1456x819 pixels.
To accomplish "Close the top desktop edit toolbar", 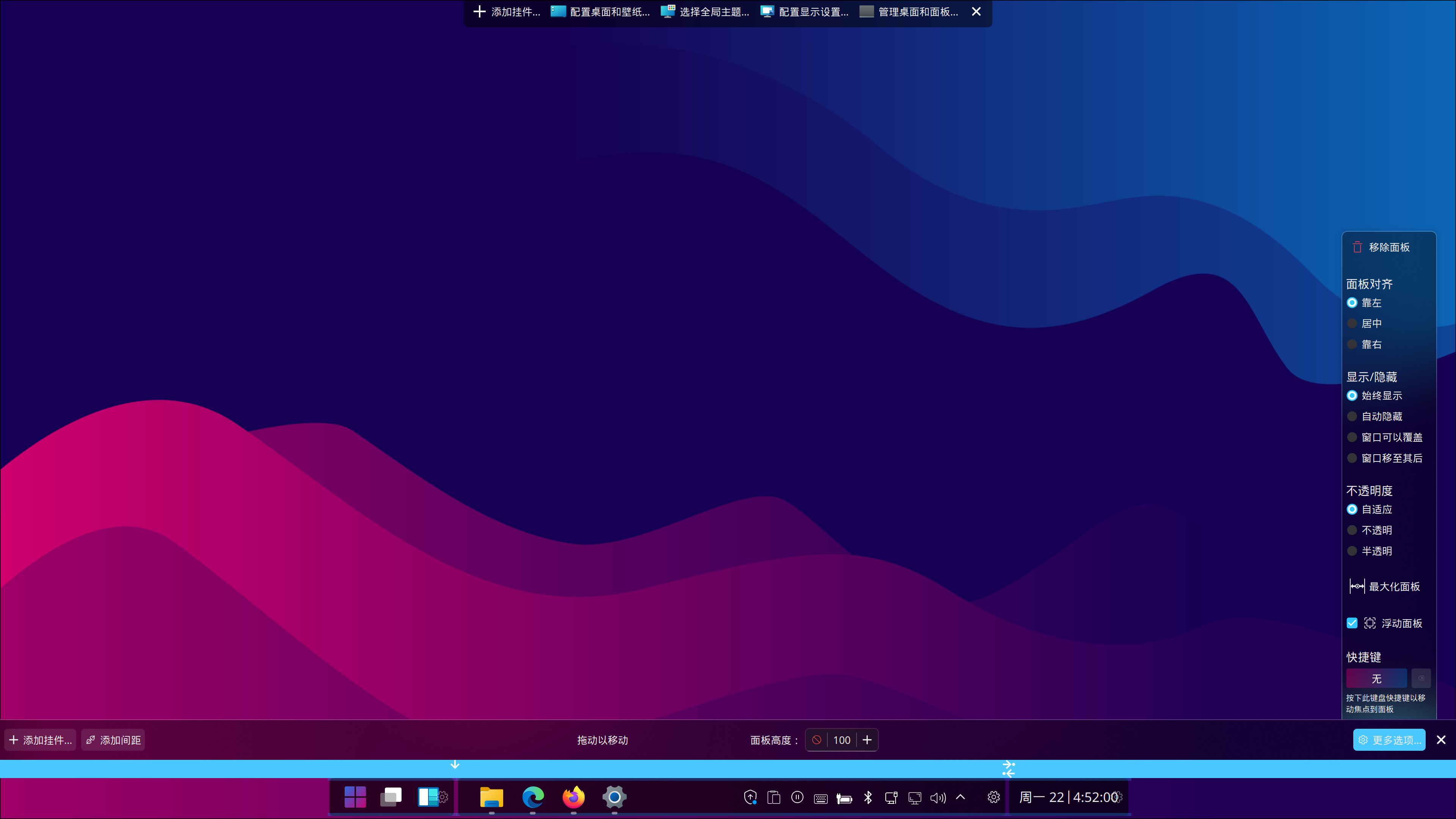I will 976,11.
